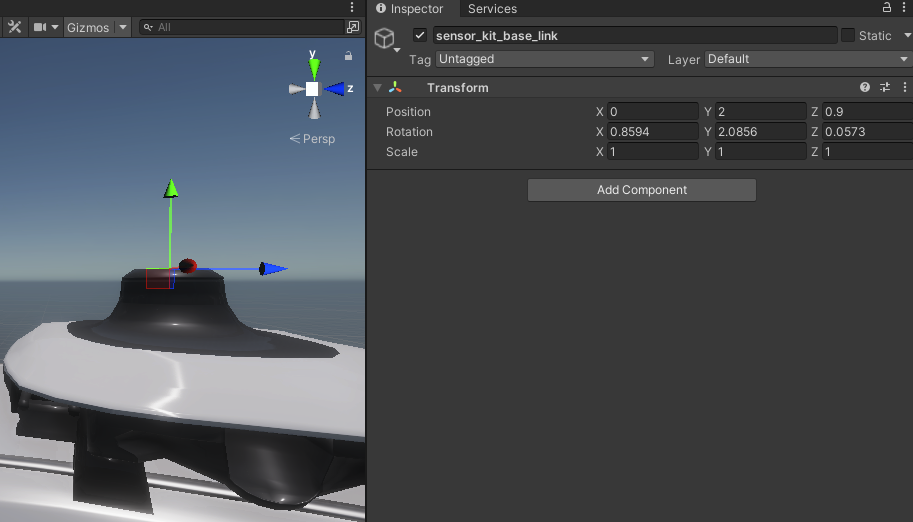
Task: Switch to the Services tab
Action: click(492, 9)
